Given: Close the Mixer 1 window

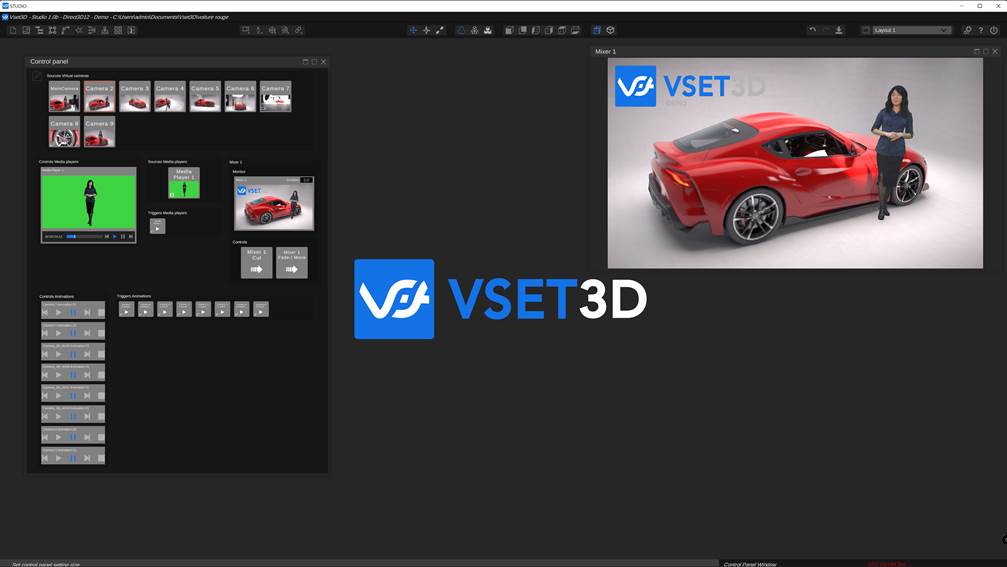Looking at the screenshot, I should pyautogui.click(x=995, y=51).
